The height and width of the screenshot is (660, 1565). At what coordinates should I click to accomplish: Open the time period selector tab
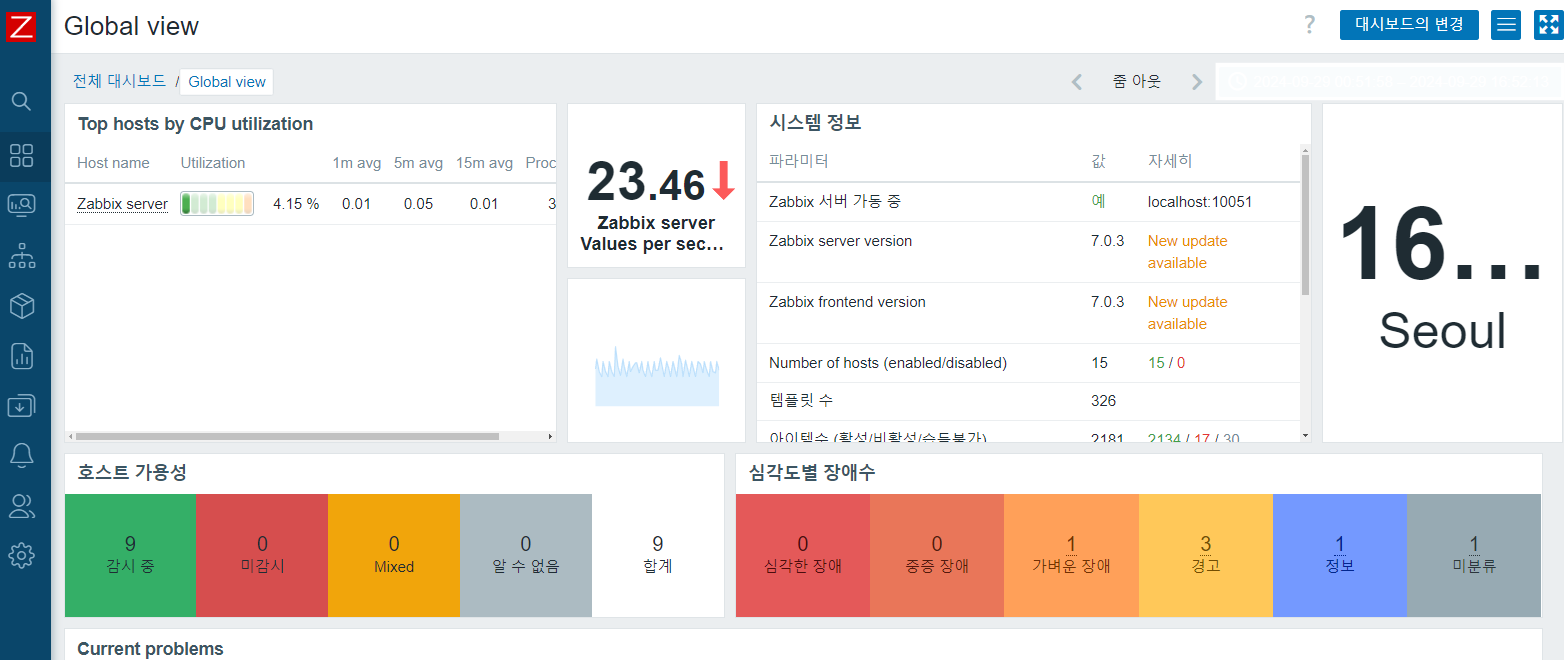coord(1388,82)
